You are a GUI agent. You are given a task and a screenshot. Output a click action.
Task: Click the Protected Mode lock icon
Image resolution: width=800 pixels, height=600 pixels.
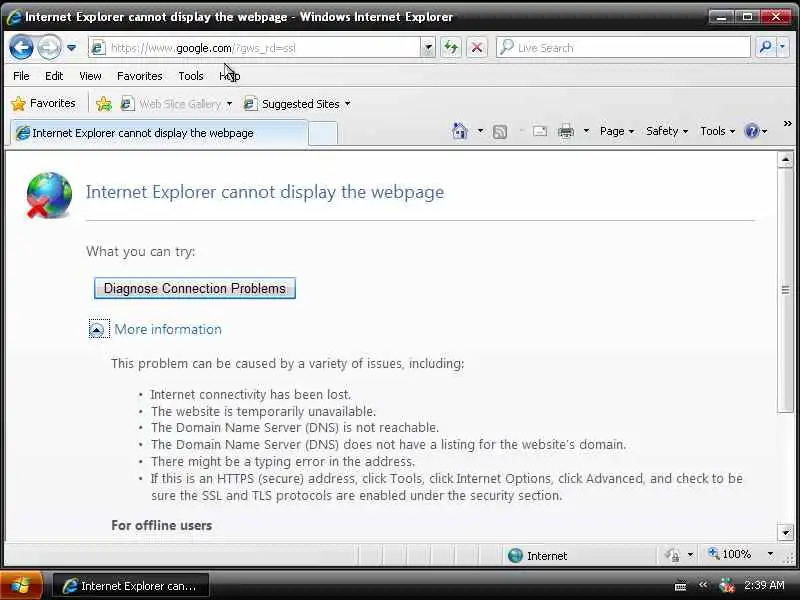[x=672, y=555]
